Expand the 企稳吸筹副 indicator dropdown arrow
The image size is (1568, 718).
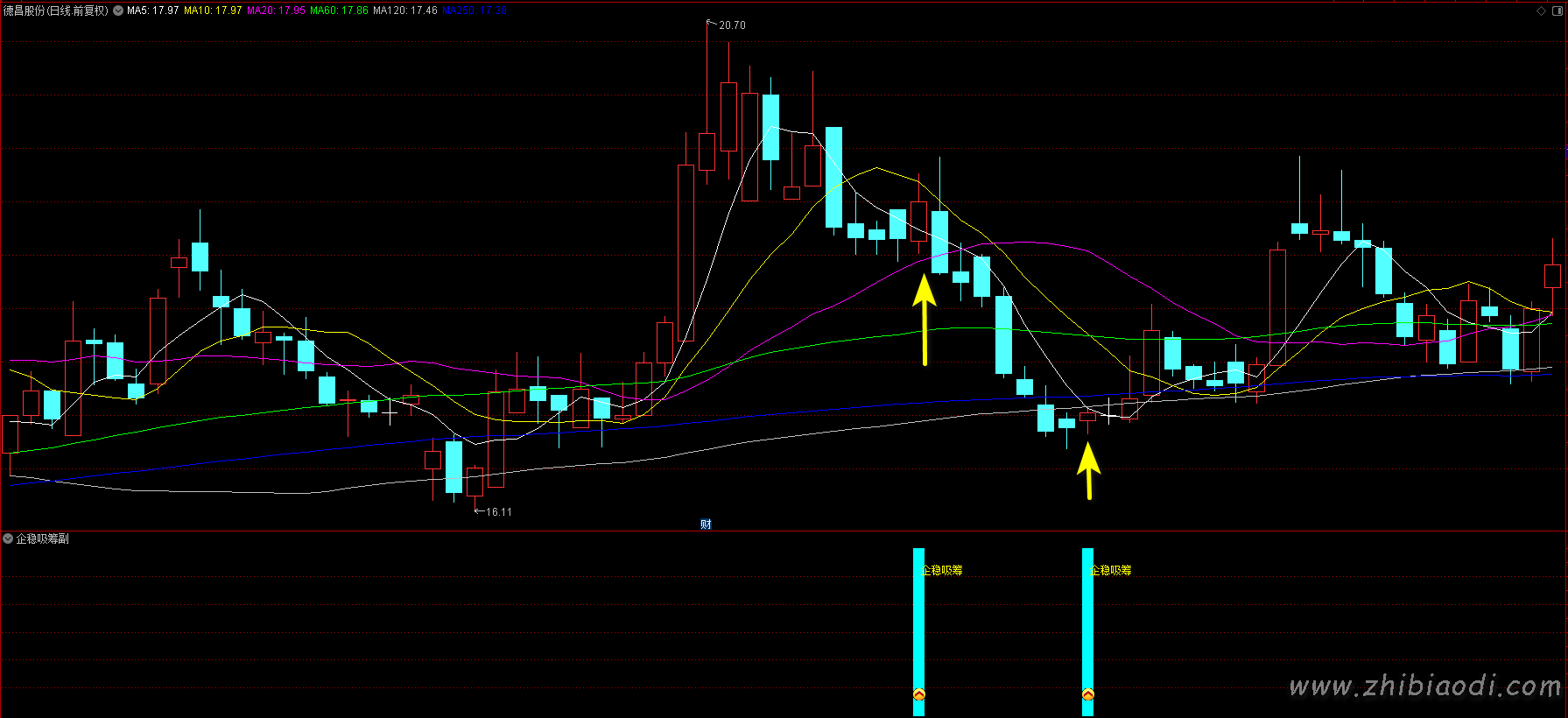point(8,538)
